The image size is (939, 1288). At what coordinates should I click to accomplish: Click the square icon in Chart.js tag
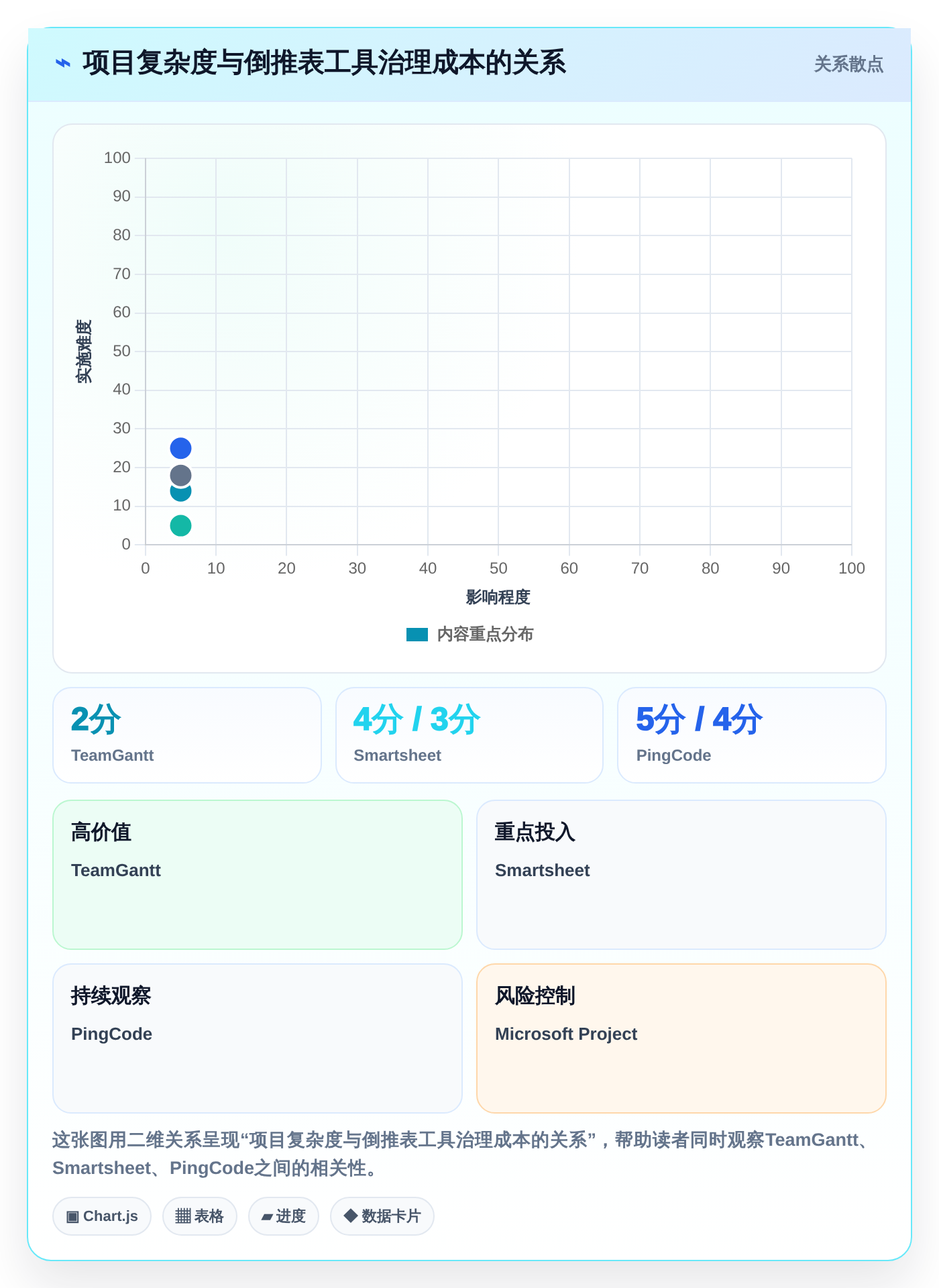pos(72,1216)
